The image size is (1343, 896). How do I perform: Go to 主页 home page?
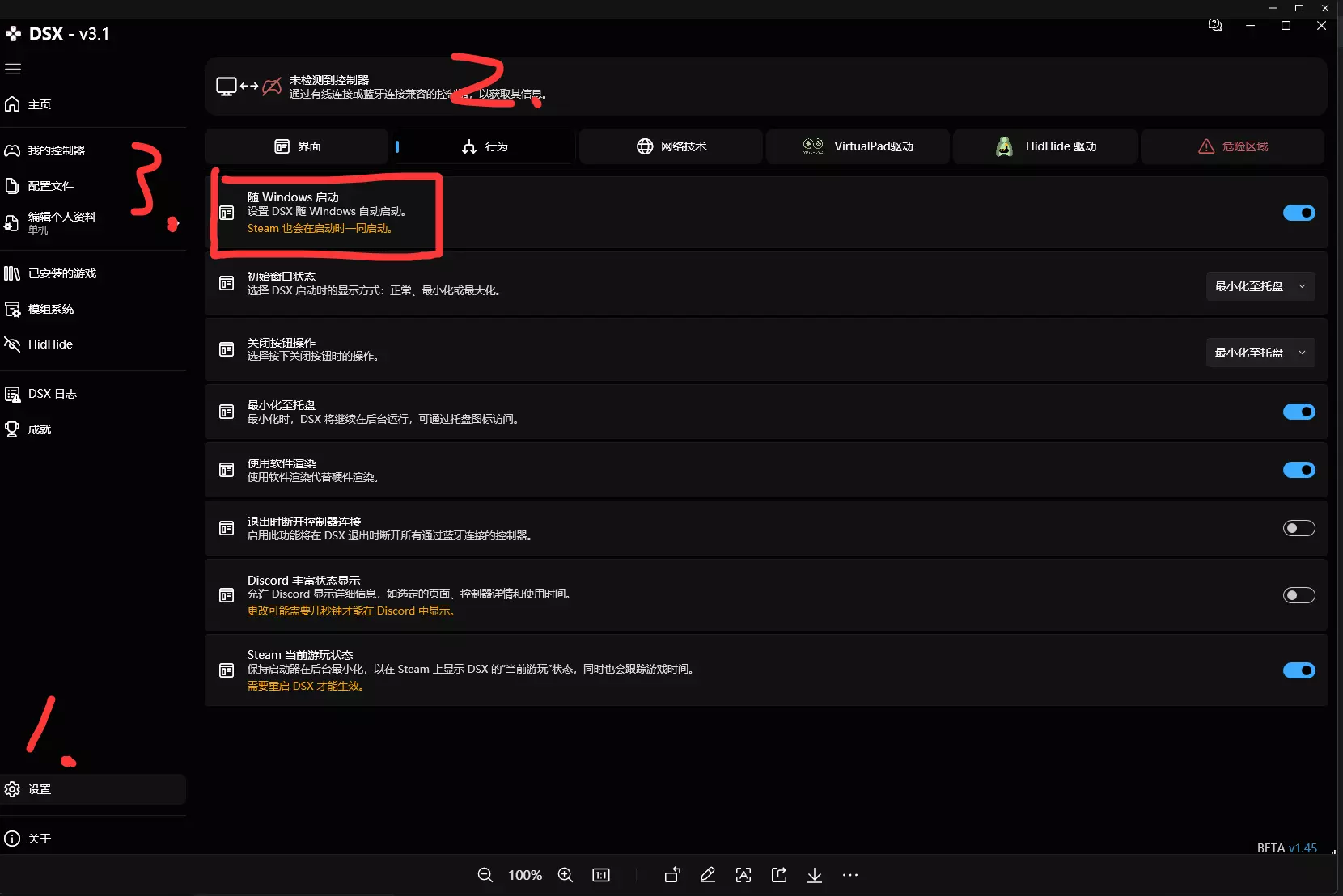click(93, 104)
